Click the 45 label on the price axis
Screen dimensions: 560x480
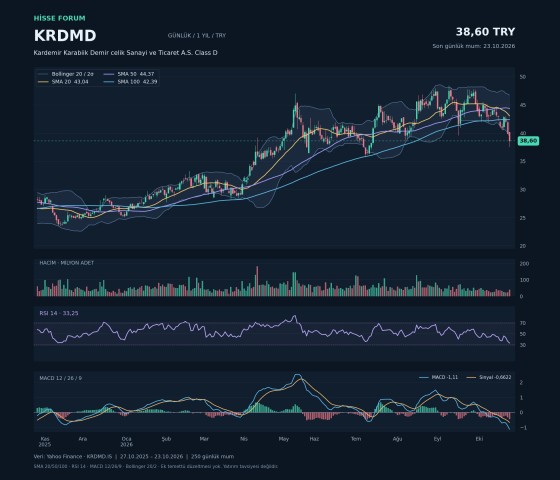(x=522, y=105)
